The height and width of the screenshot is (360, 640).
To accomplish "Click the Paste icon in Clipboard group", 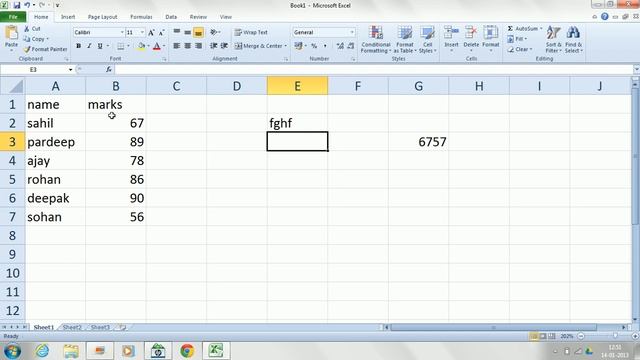I will pos(11,33).
